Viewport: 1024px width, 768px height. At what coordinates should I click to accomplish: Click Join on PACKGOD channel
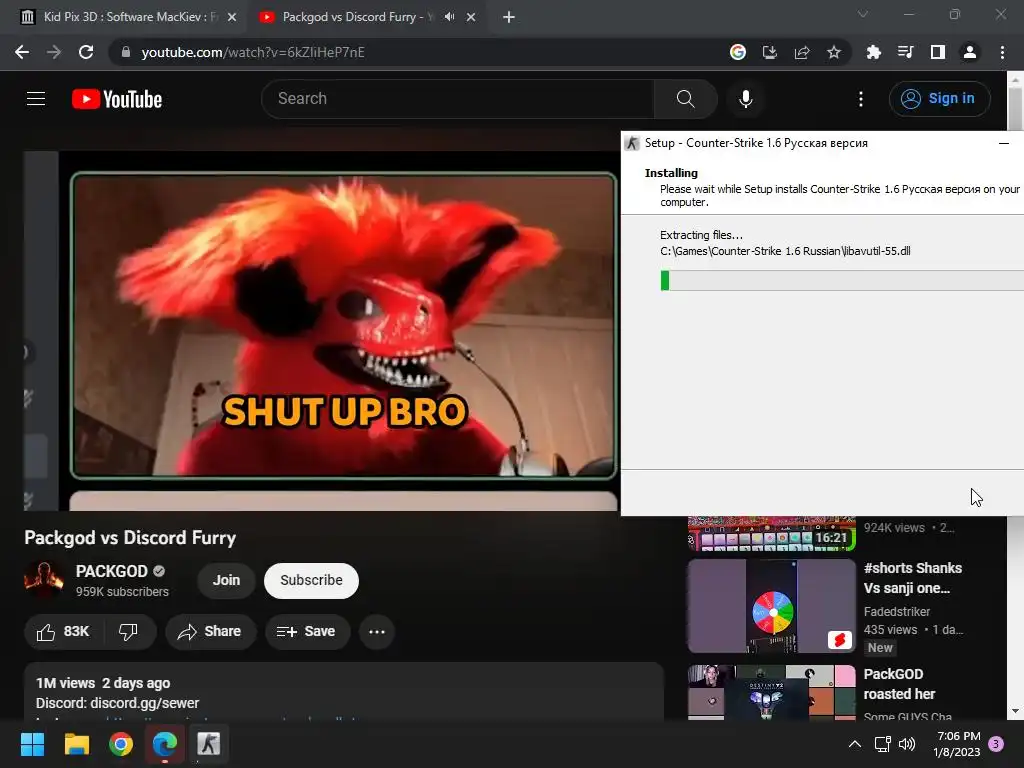tap(226, 581)
